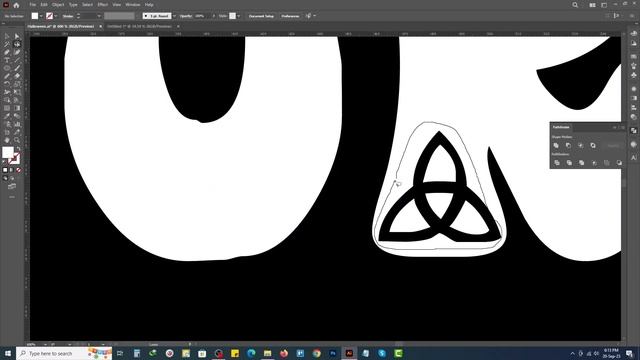
Task: Switch to the Untitled-1 document tab
Action: click(139, 26)
